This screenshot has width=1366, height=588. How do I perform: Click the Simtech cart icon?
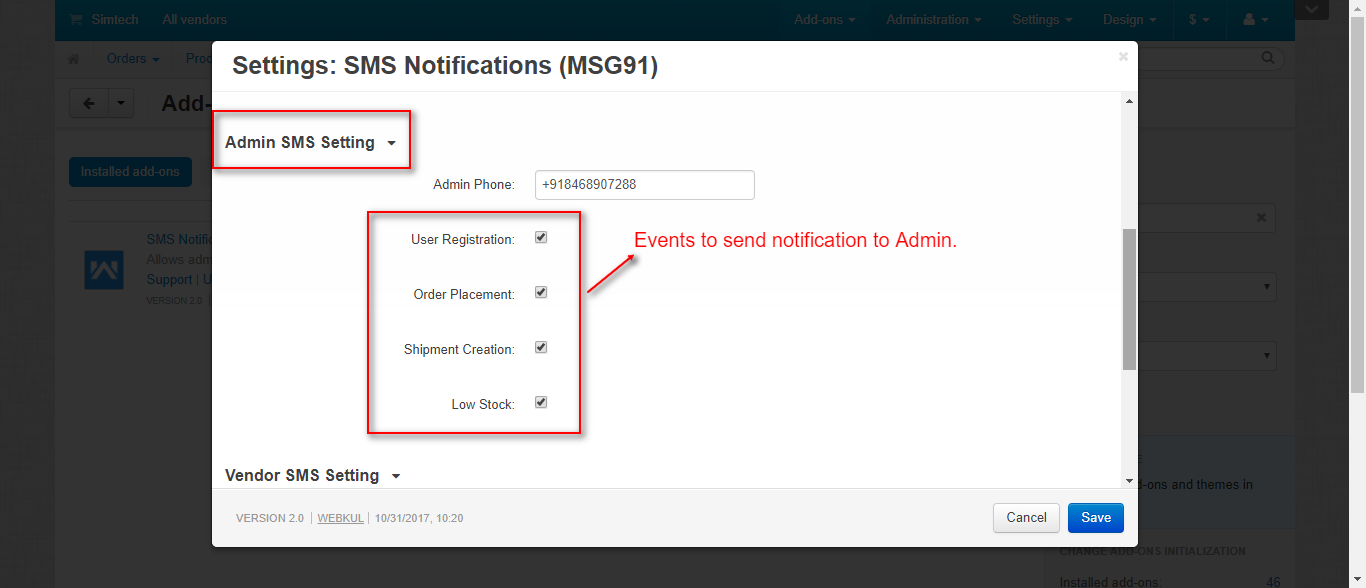pos(76,20)
